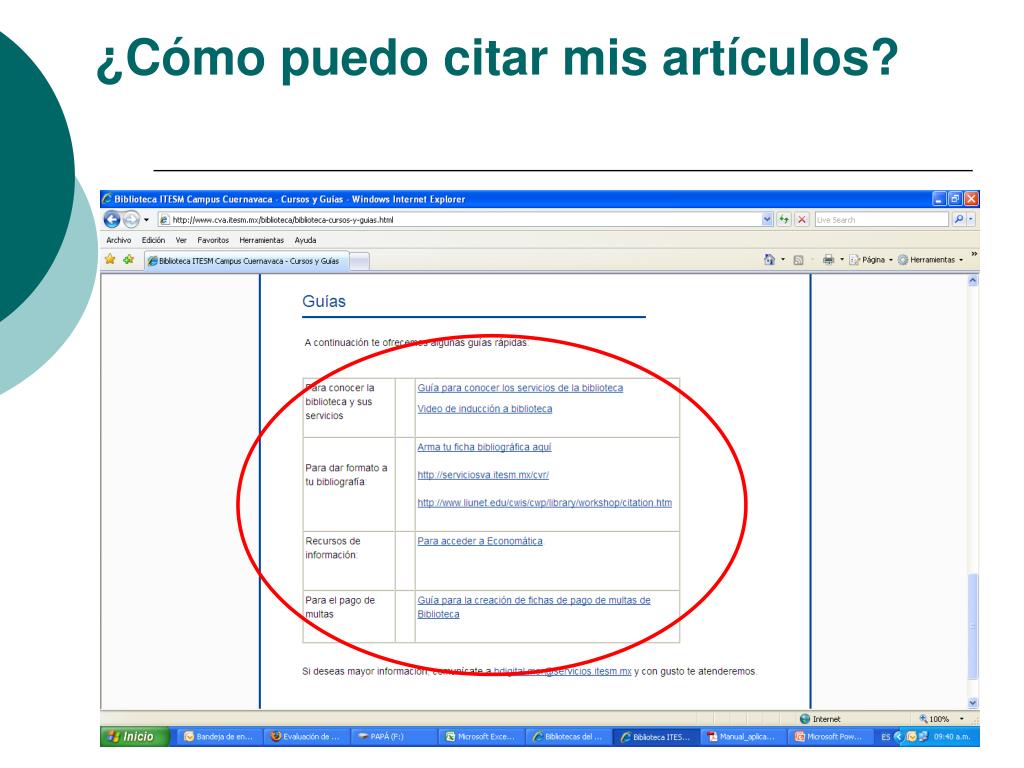
Task: Open the search options dropdown arrow
Action: click(x=971, y=219)
